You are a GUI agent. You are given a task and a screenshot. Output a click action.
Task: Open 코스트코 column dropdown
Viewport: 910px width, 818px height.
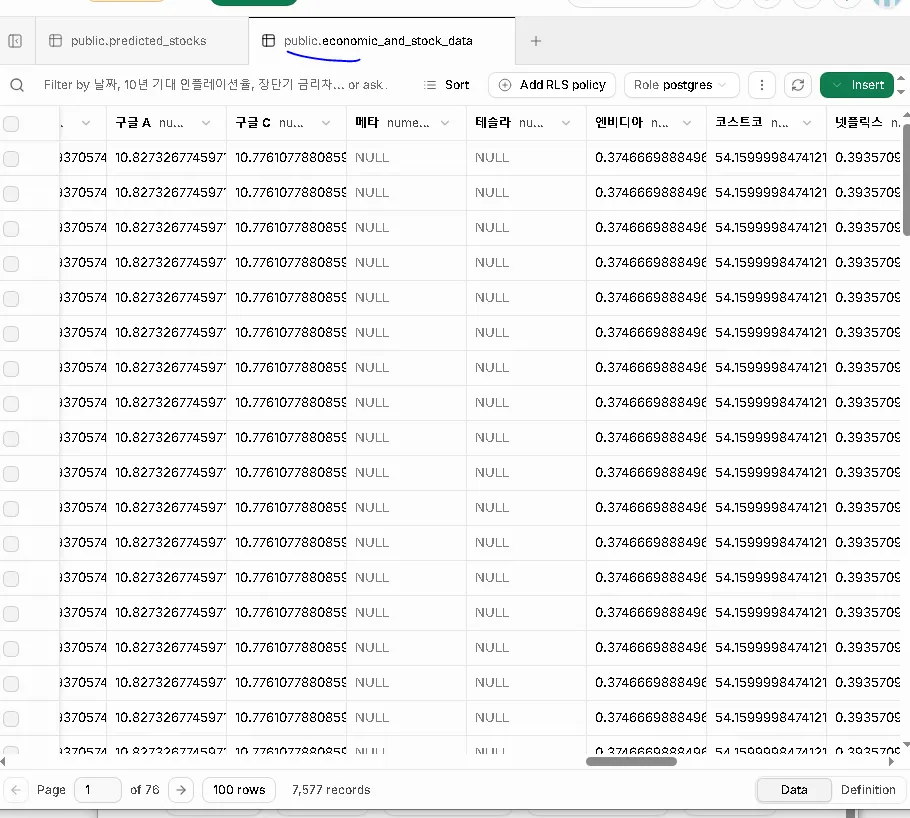point(807,123)
